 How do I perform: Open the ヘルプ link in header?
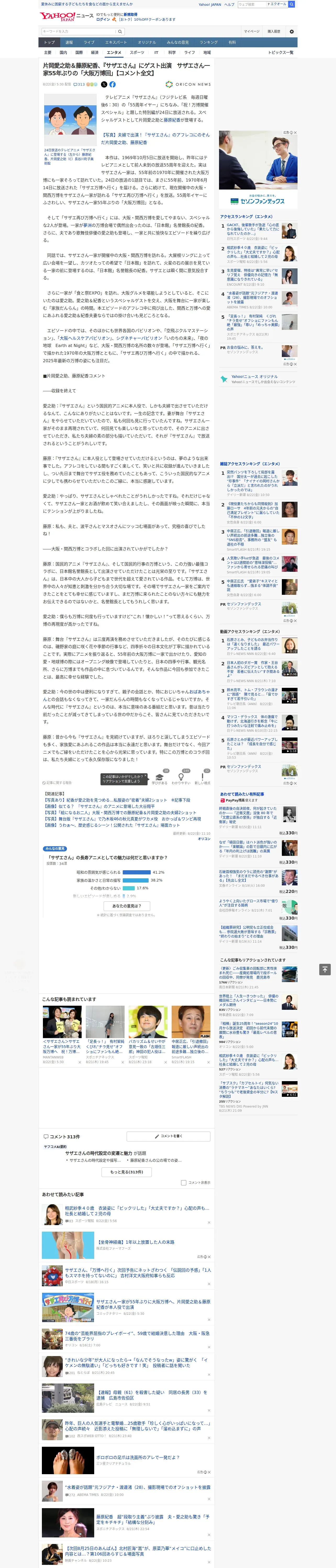[229, 4]
